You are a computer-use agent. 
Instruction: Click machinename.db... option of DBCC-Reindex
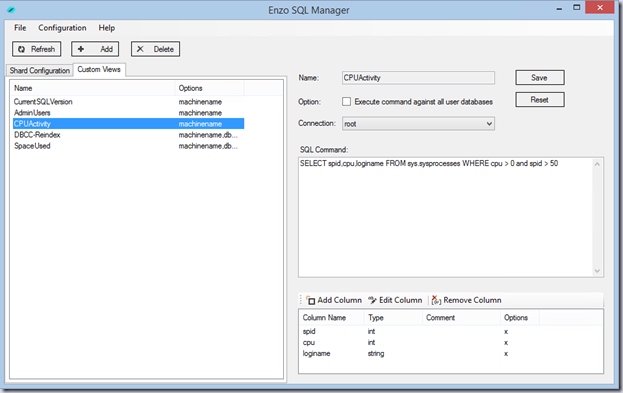pos(208,135)
